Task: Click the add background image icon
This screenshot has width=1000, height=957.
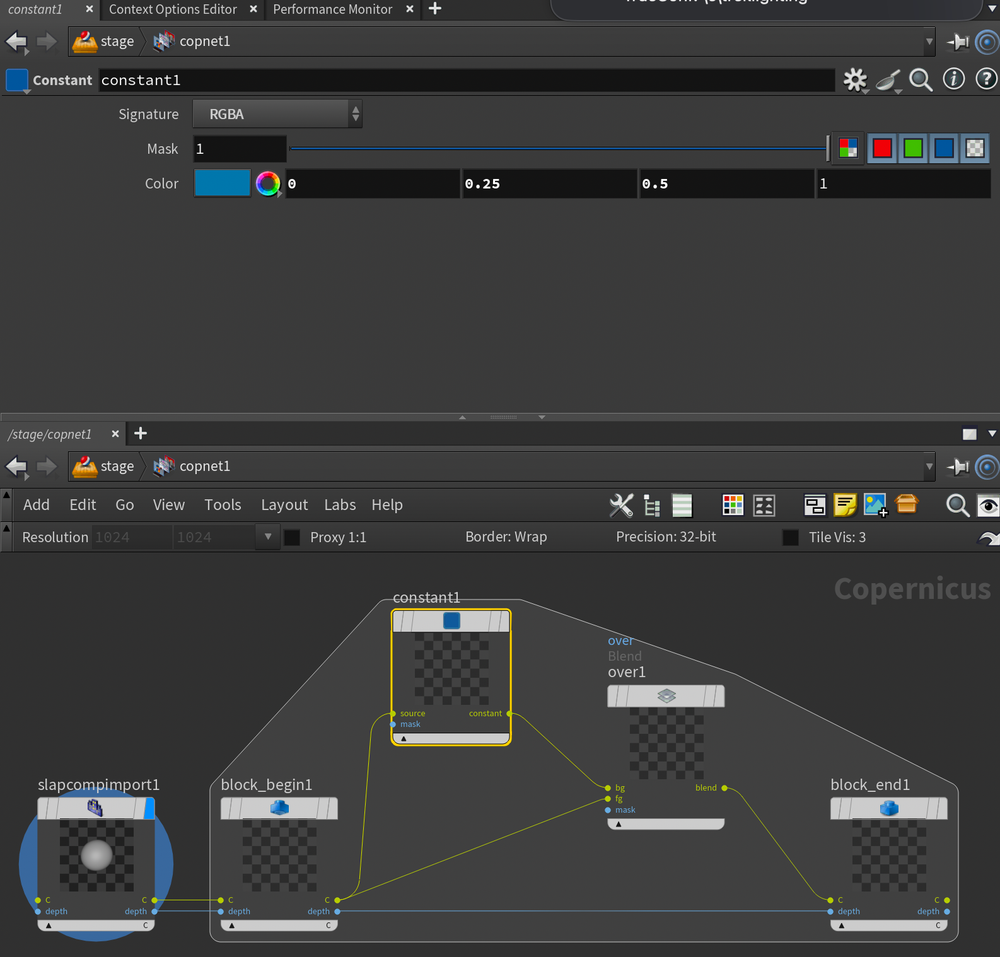Action: tap(875, 506)
